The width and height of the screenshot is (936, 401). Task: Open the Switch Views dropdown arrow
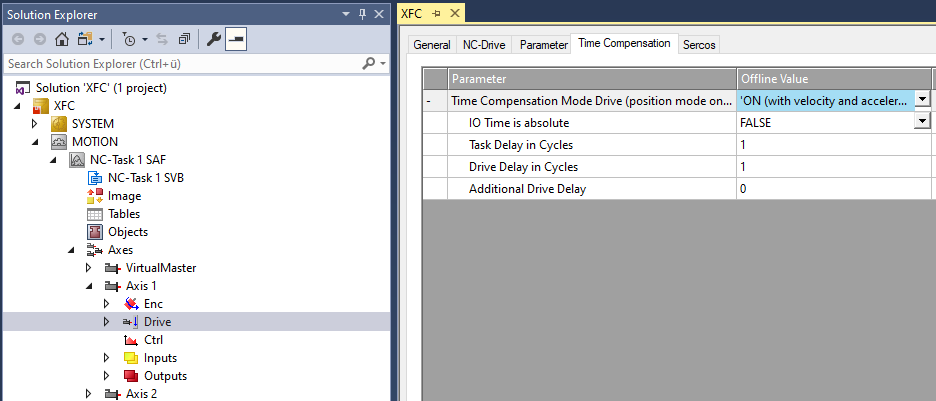tap(101, 40)
